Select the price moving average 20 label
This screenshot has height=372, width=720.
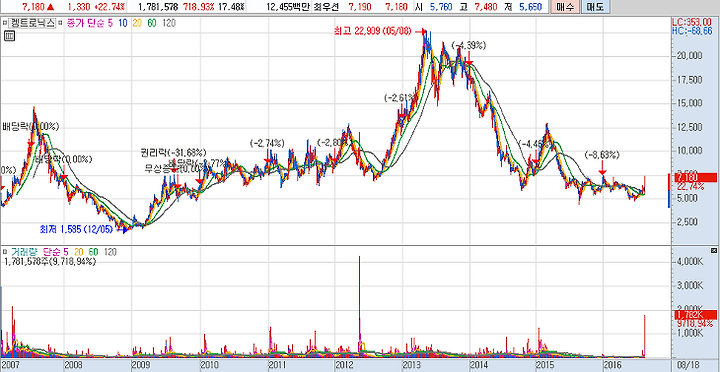tap(137, 23)
